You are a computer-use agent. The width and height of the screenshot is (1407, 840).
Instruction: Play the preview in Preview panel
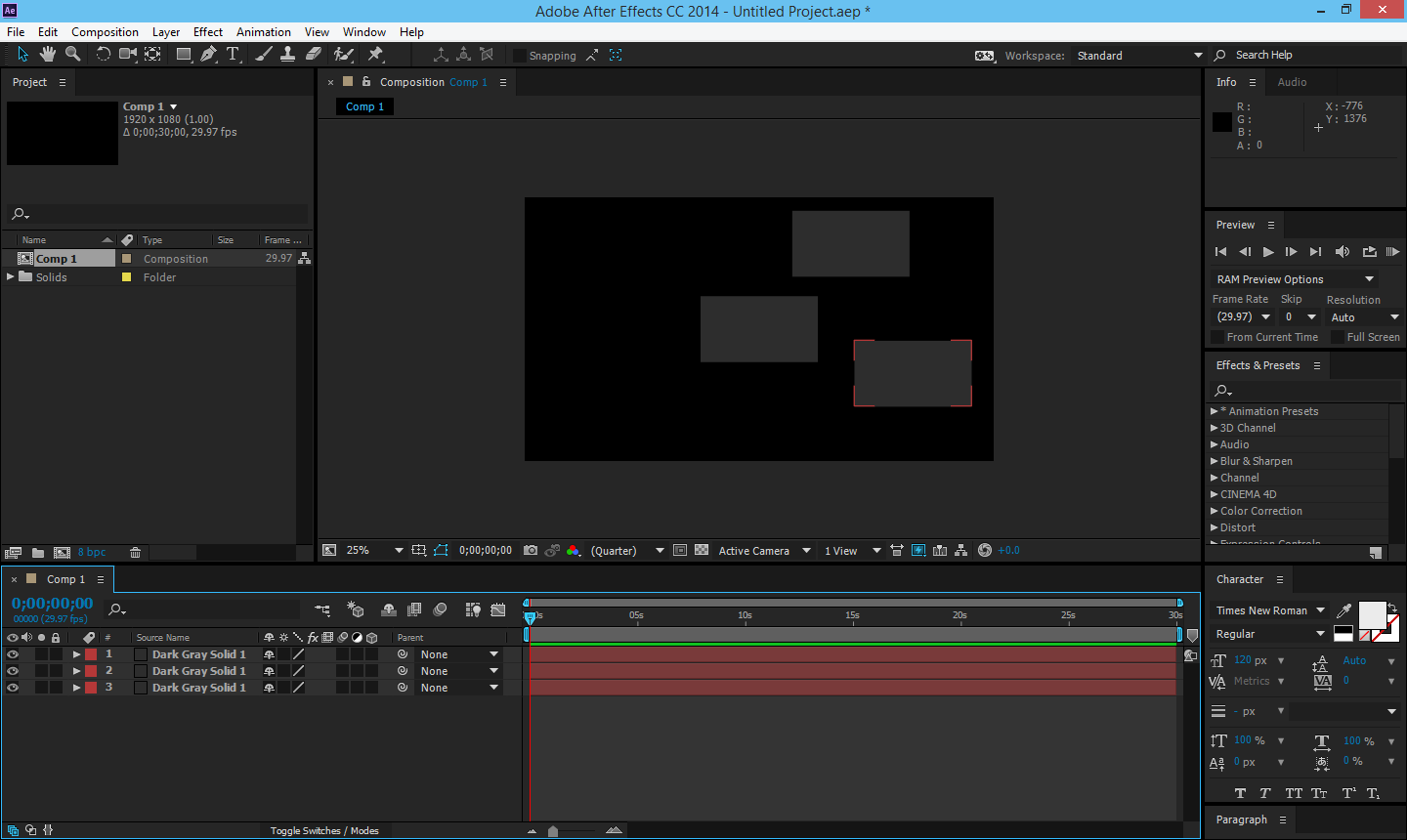click(1268, 252)
